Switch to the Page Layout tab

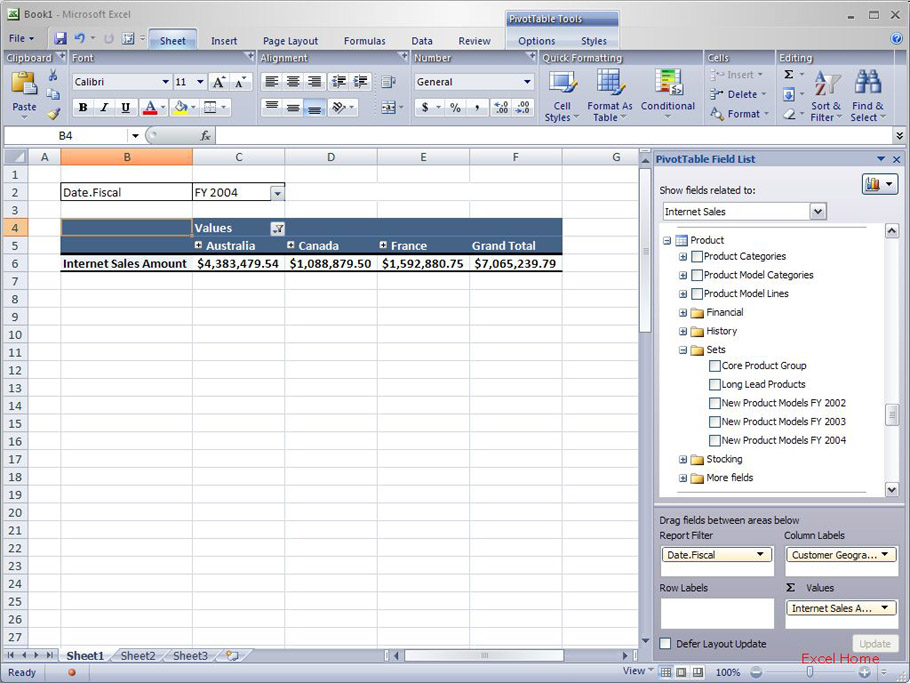pyautogui.click(x=290, y=41)
